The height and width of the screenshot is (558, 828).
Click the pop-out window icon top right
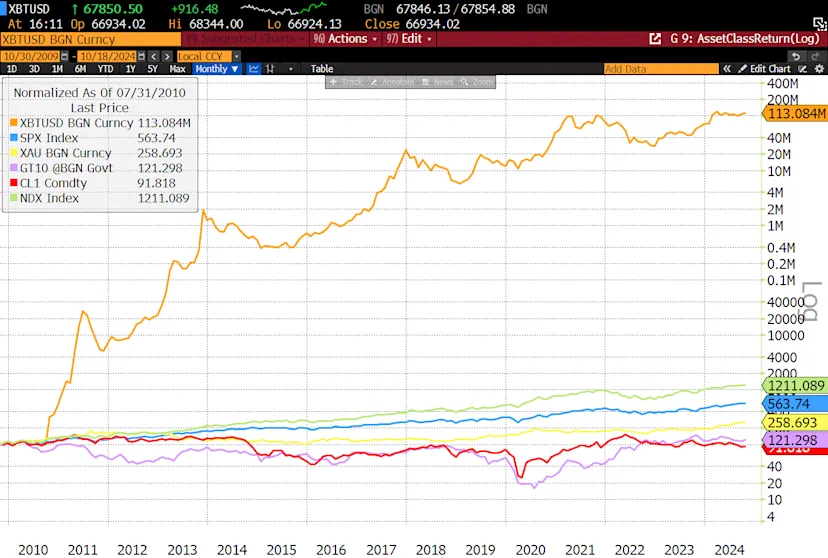pyautogui.click(x=820, y=23)
